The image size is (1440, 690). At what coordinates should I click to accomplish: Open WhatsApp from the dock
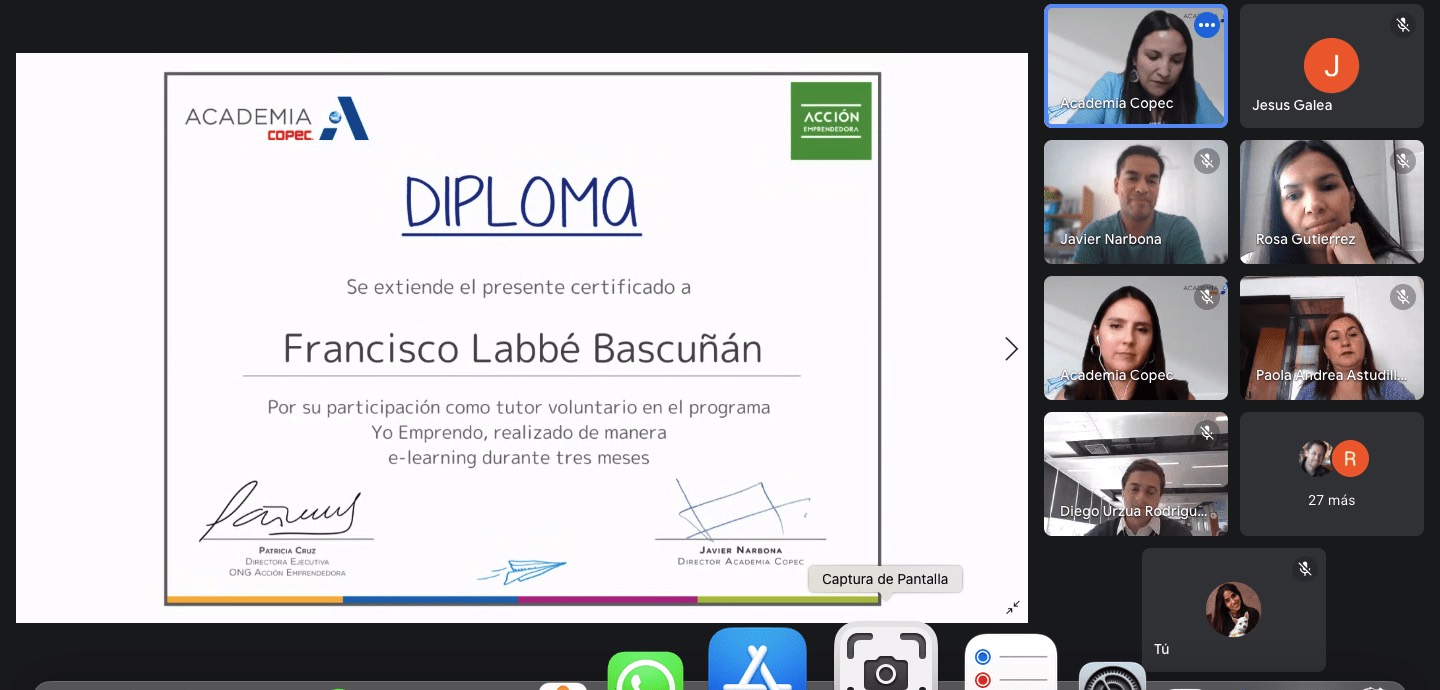645,669
